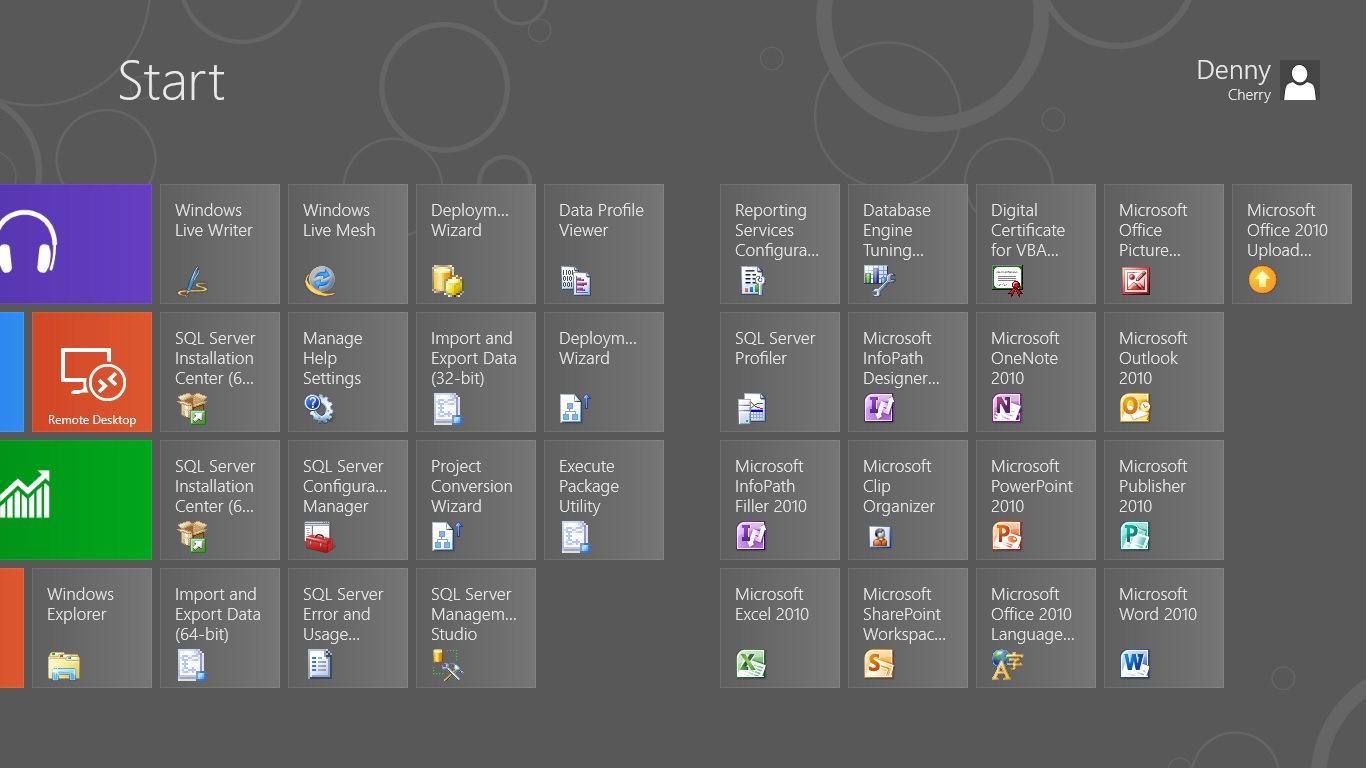This screenshot has height=768, width=1366.
Task: Launch Import and Export Data (64-bit)
Action: (x=220, y=628)
